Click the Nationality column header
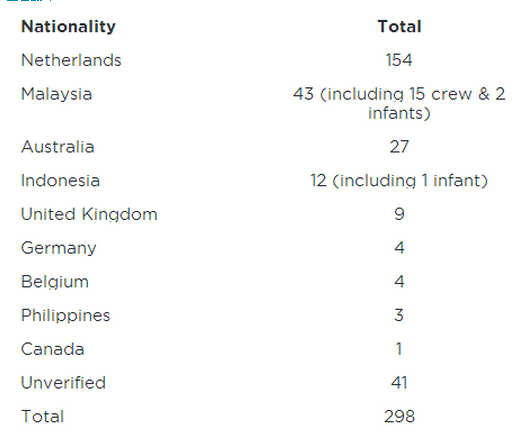Screen dimensions: 520x443 [68, 27]
